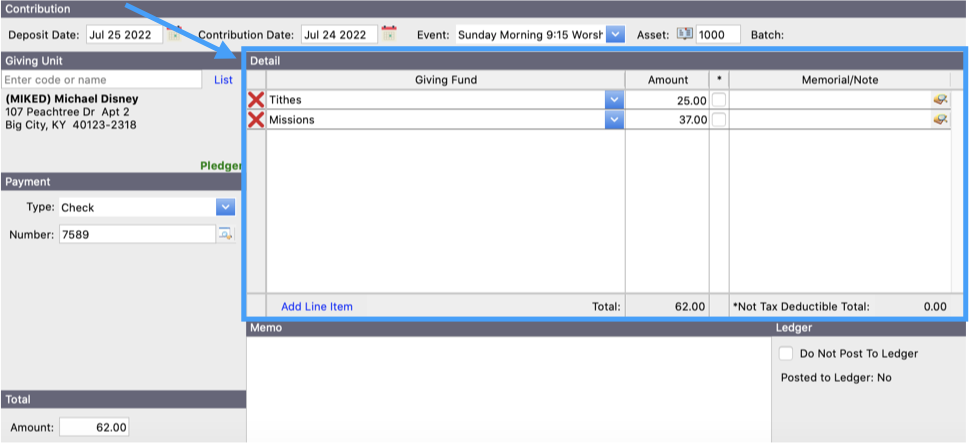
Task: Click the Add Line Item link
Action: (x=316, y=306)
